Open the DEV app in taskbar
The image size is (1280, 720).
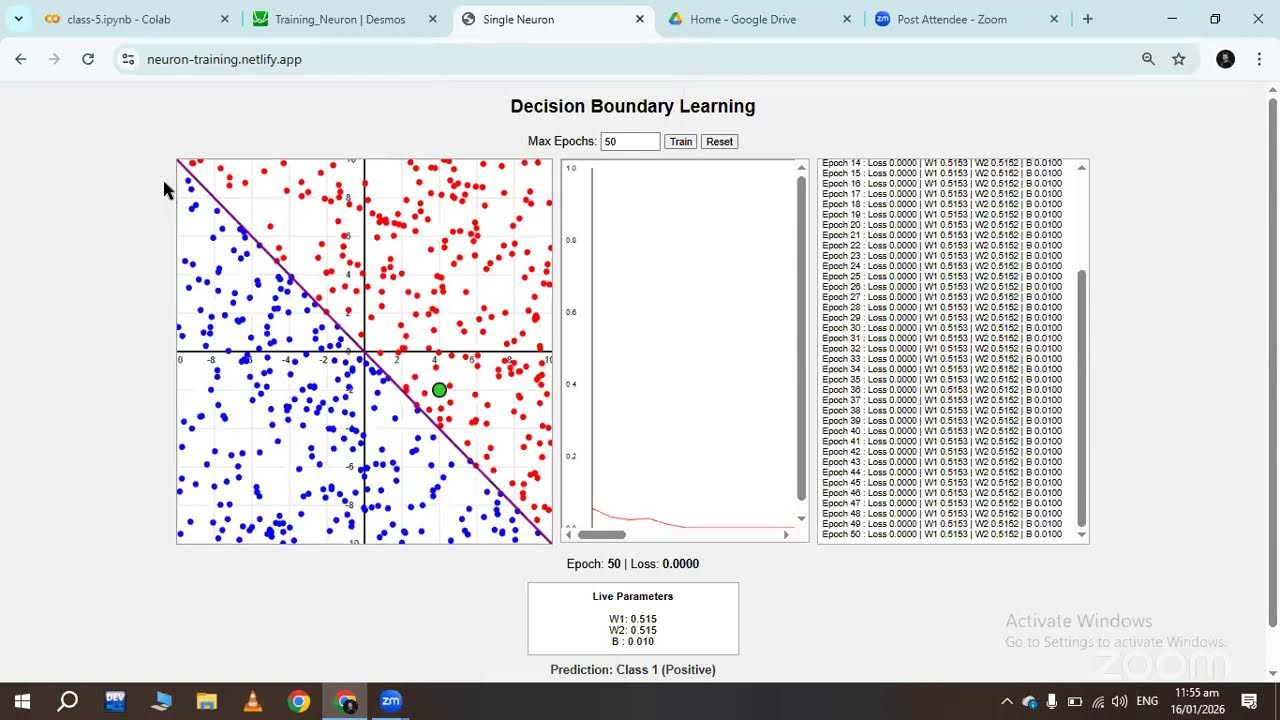click(x=115, y=701)
